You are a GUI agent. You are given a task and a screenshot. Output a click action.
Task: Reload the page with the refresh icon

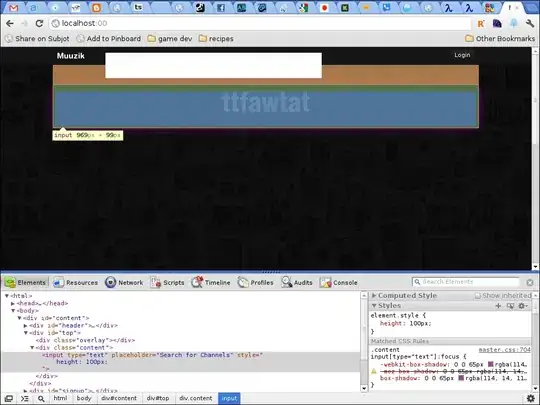pyautogui.click(x=39, y=23)
